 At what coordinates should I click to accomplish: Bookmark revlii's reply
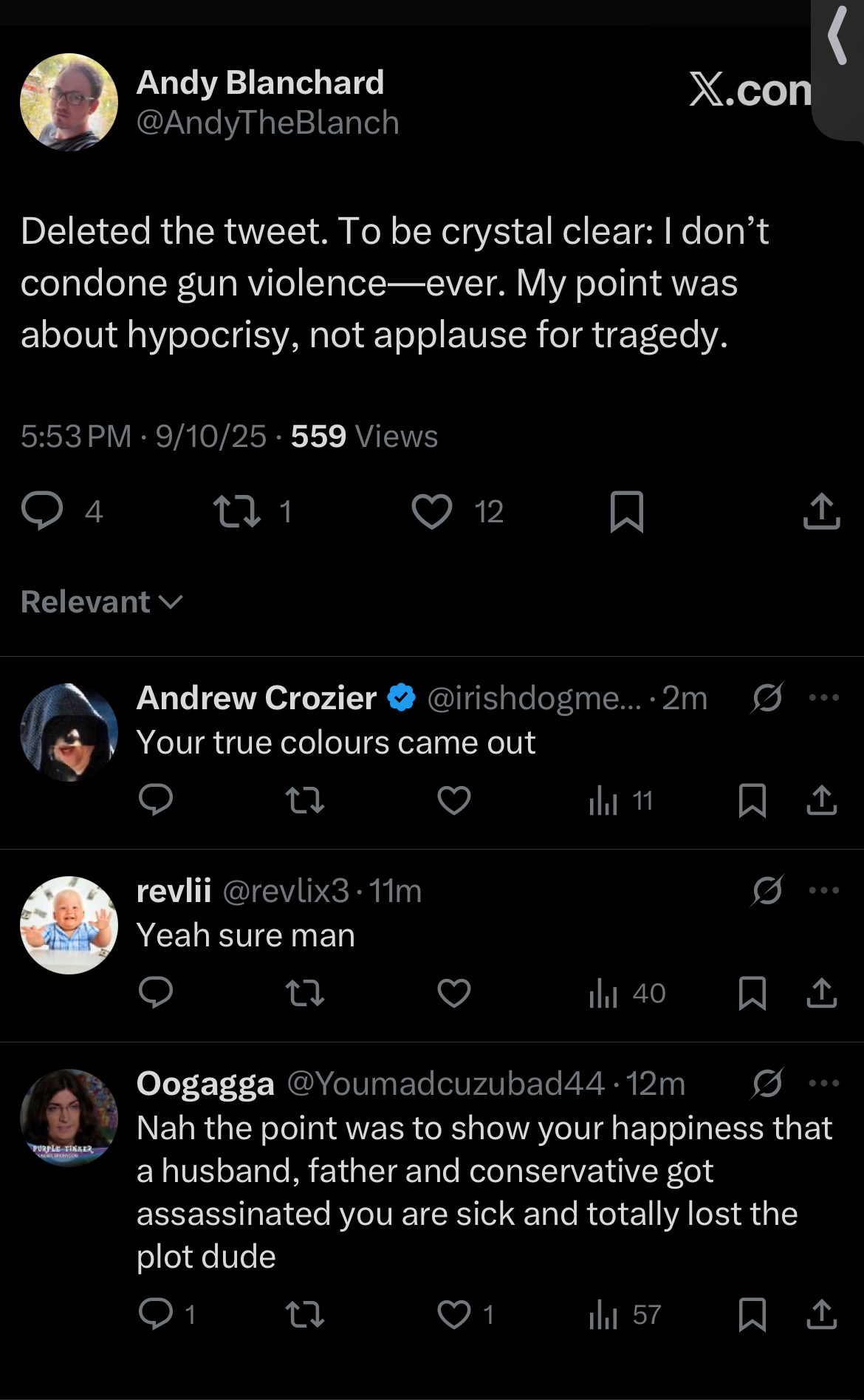pos(752,993)
